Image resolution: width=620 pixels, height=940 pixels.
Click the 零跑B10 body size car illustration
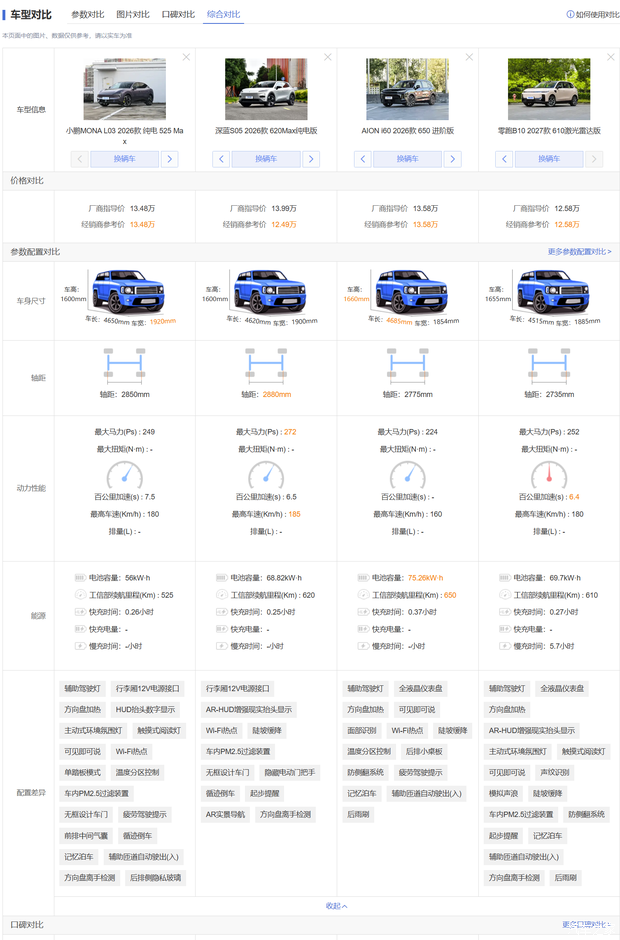tap(553, 291)
